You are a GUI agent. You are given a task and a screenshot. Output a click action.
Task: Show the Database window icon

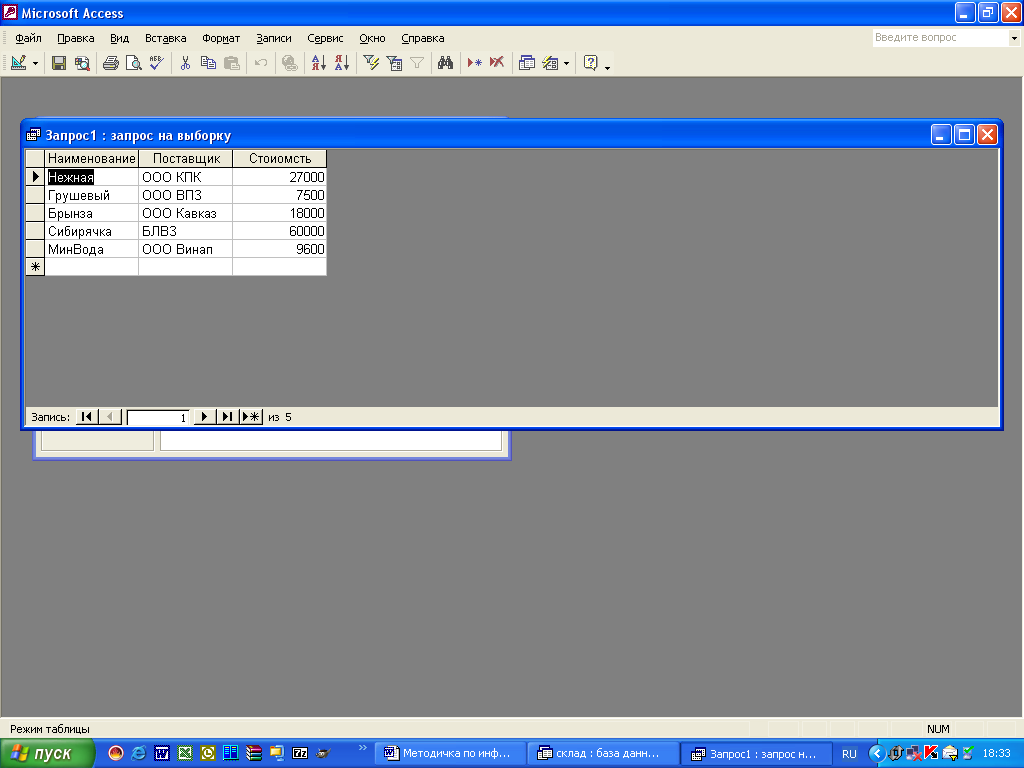coord(526,63)
